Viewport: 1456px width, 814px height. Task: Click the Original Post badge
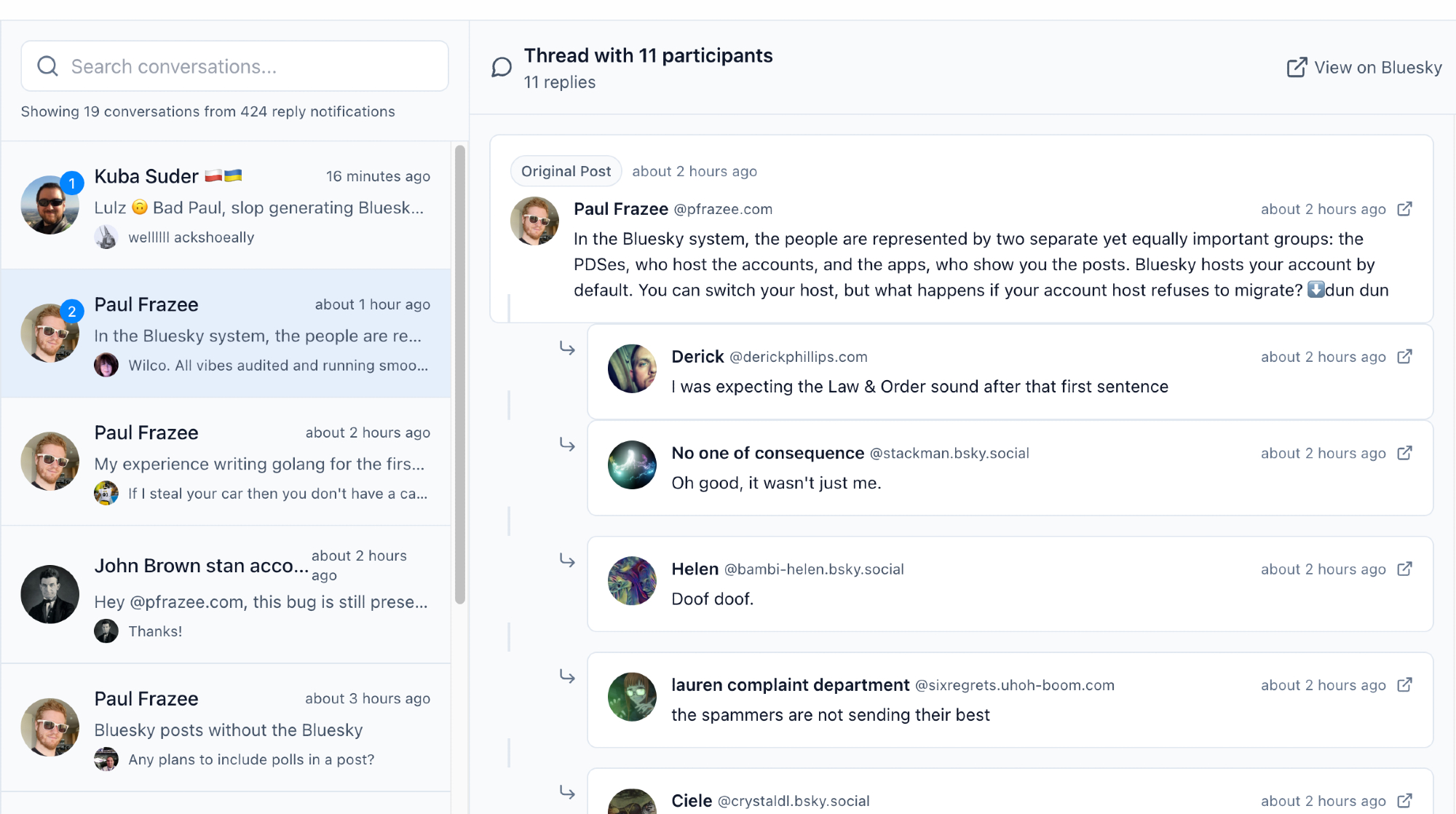coord(566,171)
